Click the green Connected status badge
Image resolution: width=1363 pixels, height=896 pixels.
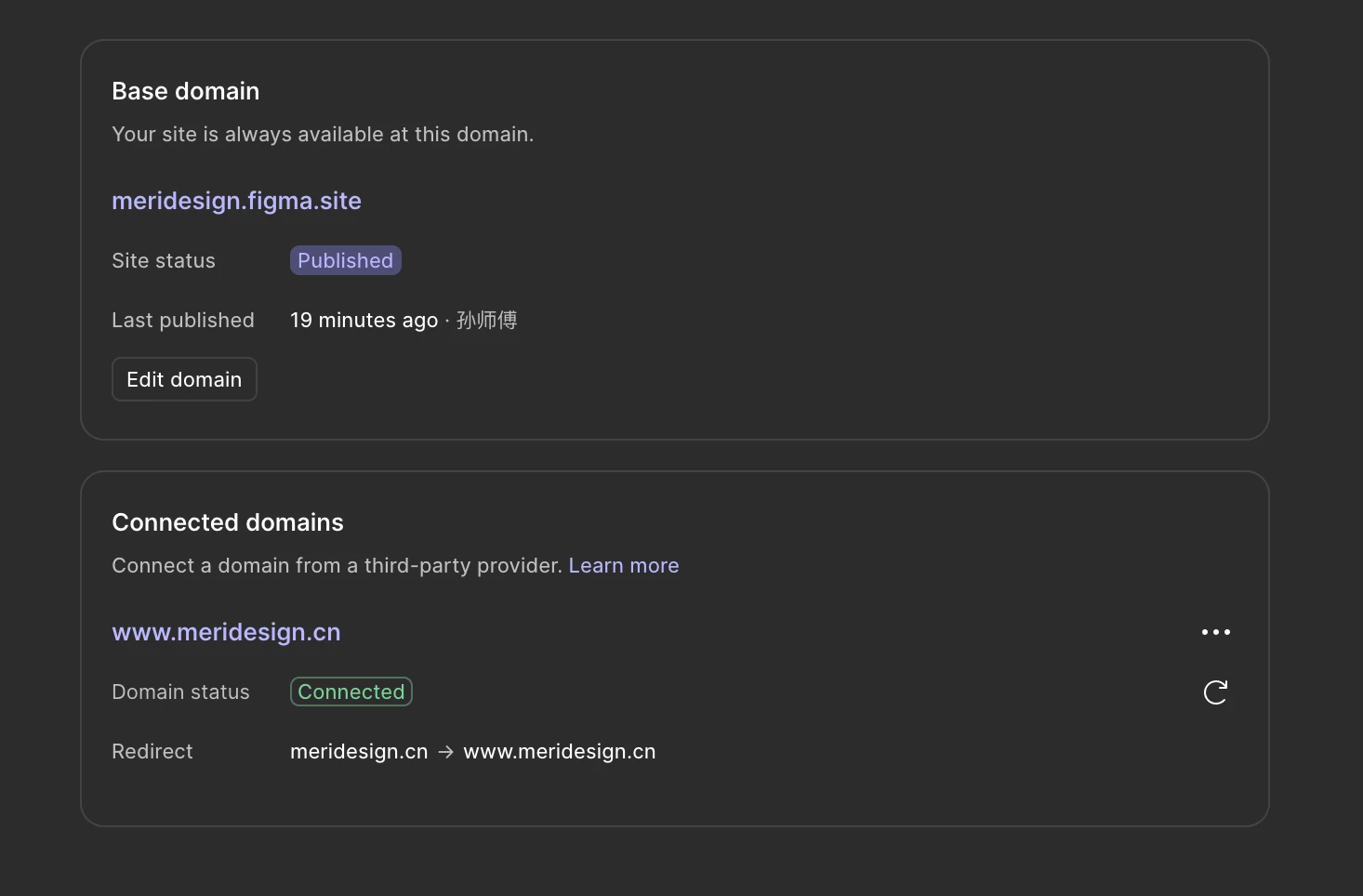coord(351,692)
